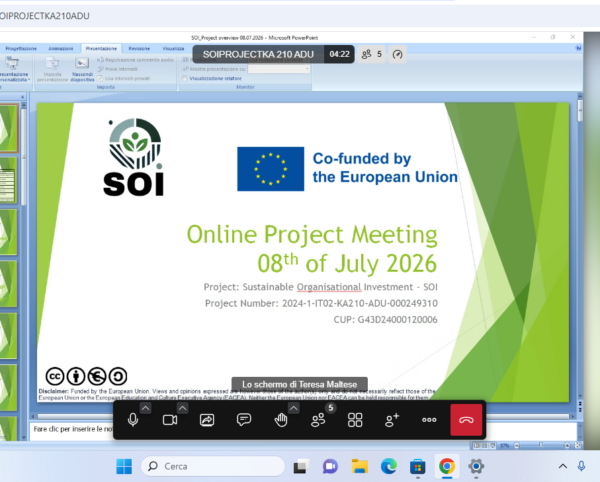Click the slide title Online Project Meeting
The height and width of the screenshot is (482, 600).
[312, 234]
